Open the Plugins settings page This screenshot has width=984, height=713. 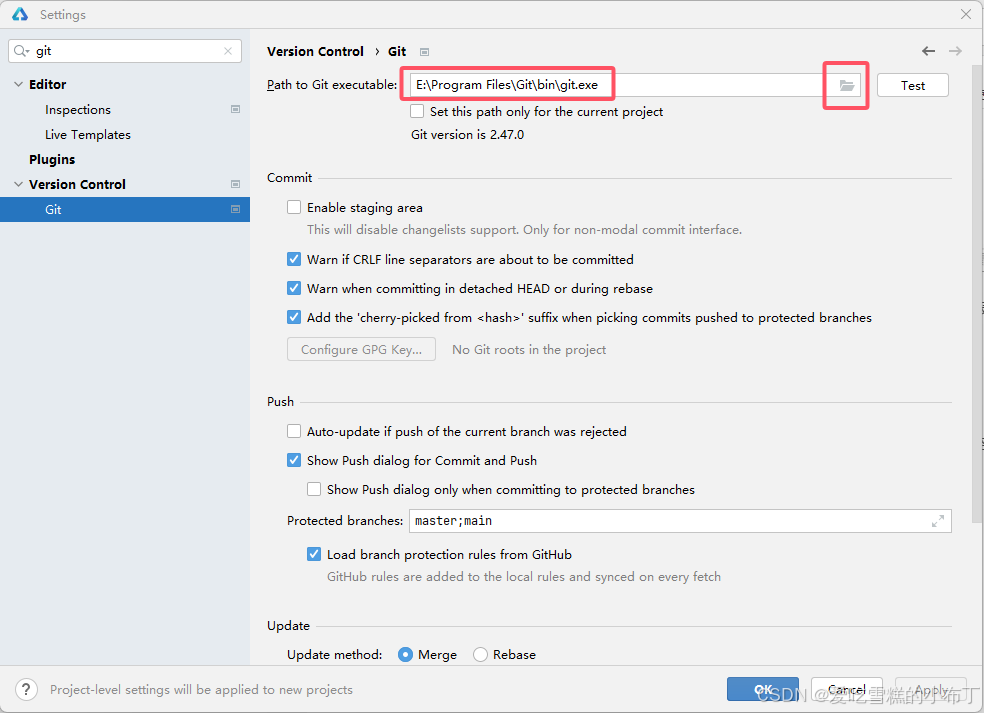coord(52,159)
